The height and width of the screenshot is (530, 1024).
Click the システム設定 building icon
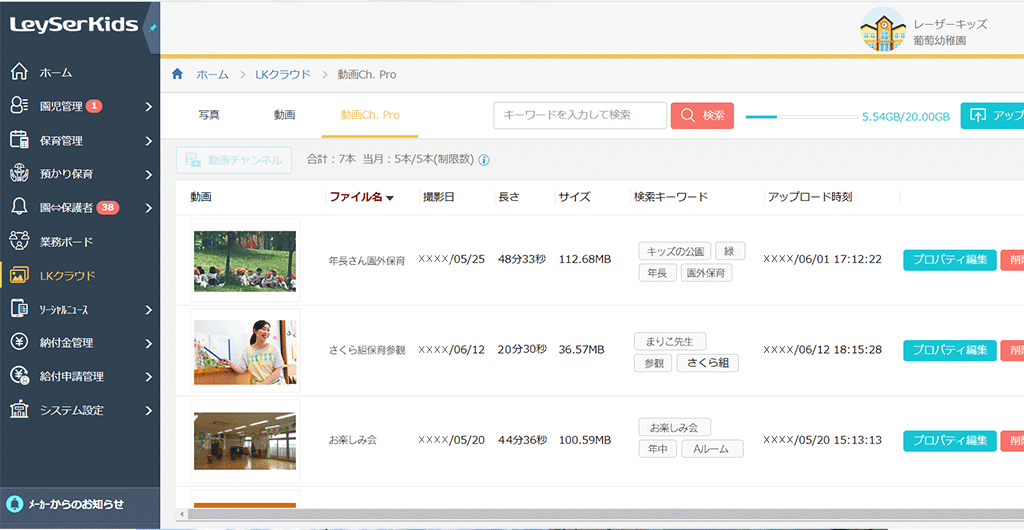pos(20,410)
